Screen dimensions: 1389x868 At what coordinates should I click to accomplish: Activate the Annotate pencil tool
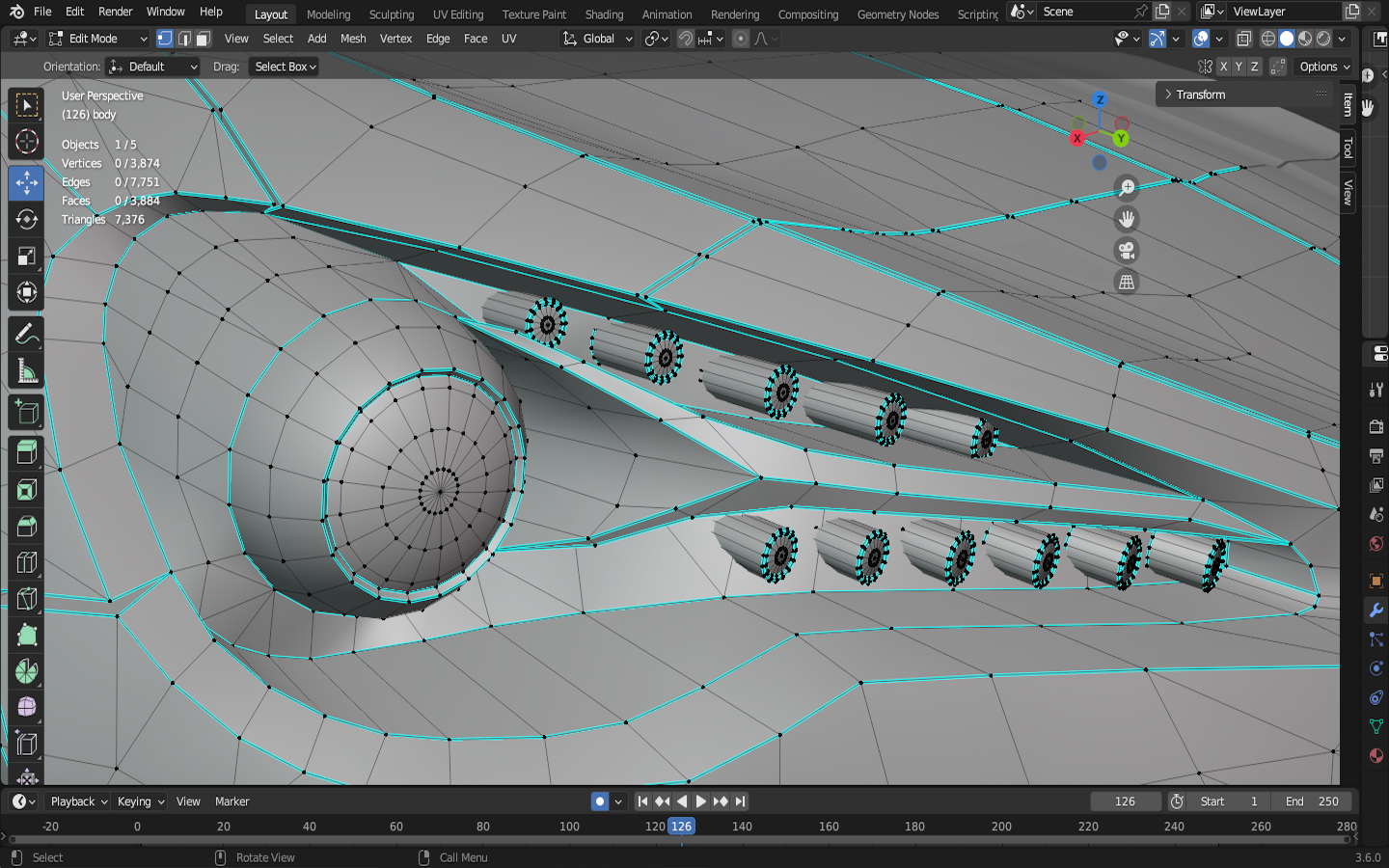pyautogui.click(x=26, y=335)
